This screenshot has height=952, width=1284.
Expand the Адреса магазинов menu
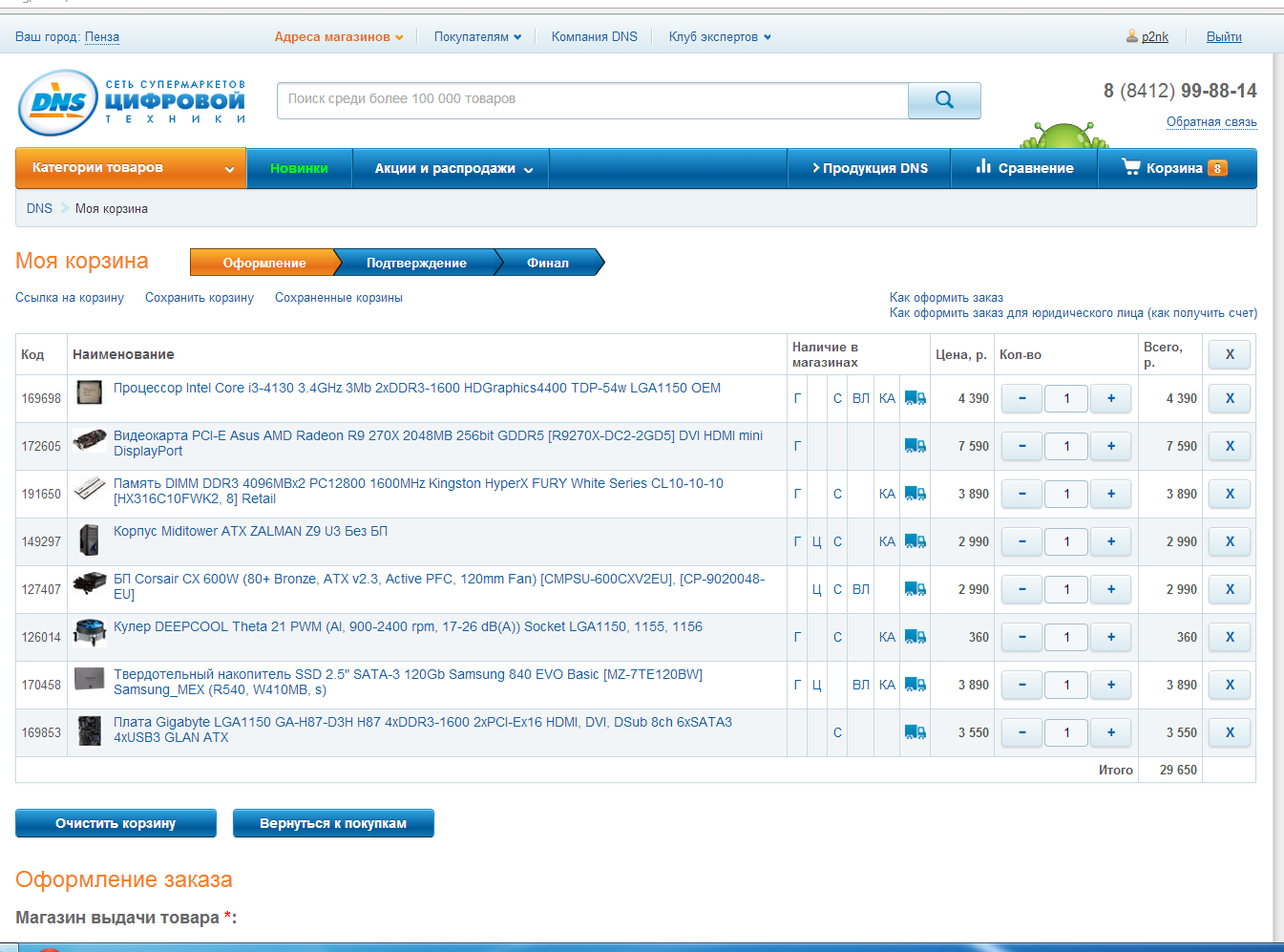pos(338,37)
